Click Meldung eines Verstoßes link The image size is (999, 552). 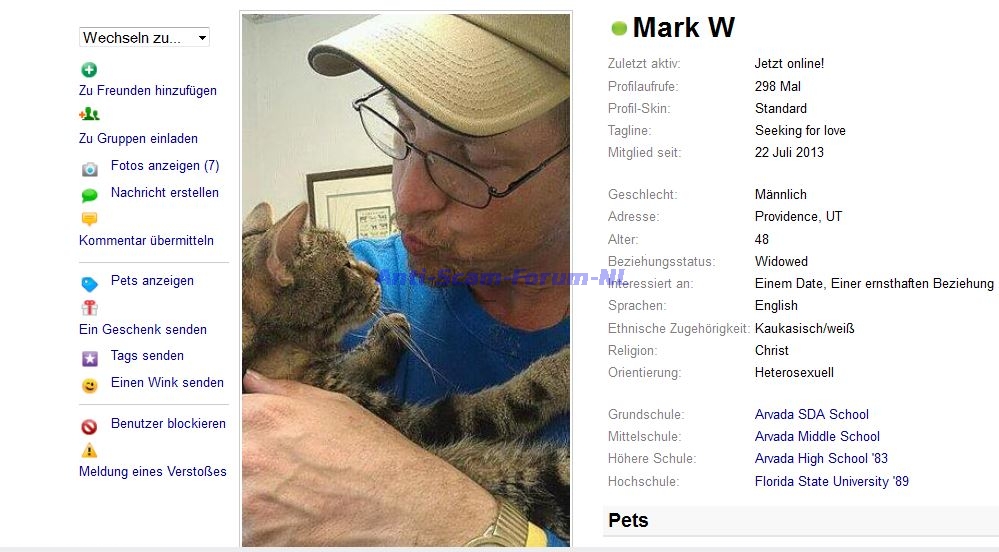153,472
